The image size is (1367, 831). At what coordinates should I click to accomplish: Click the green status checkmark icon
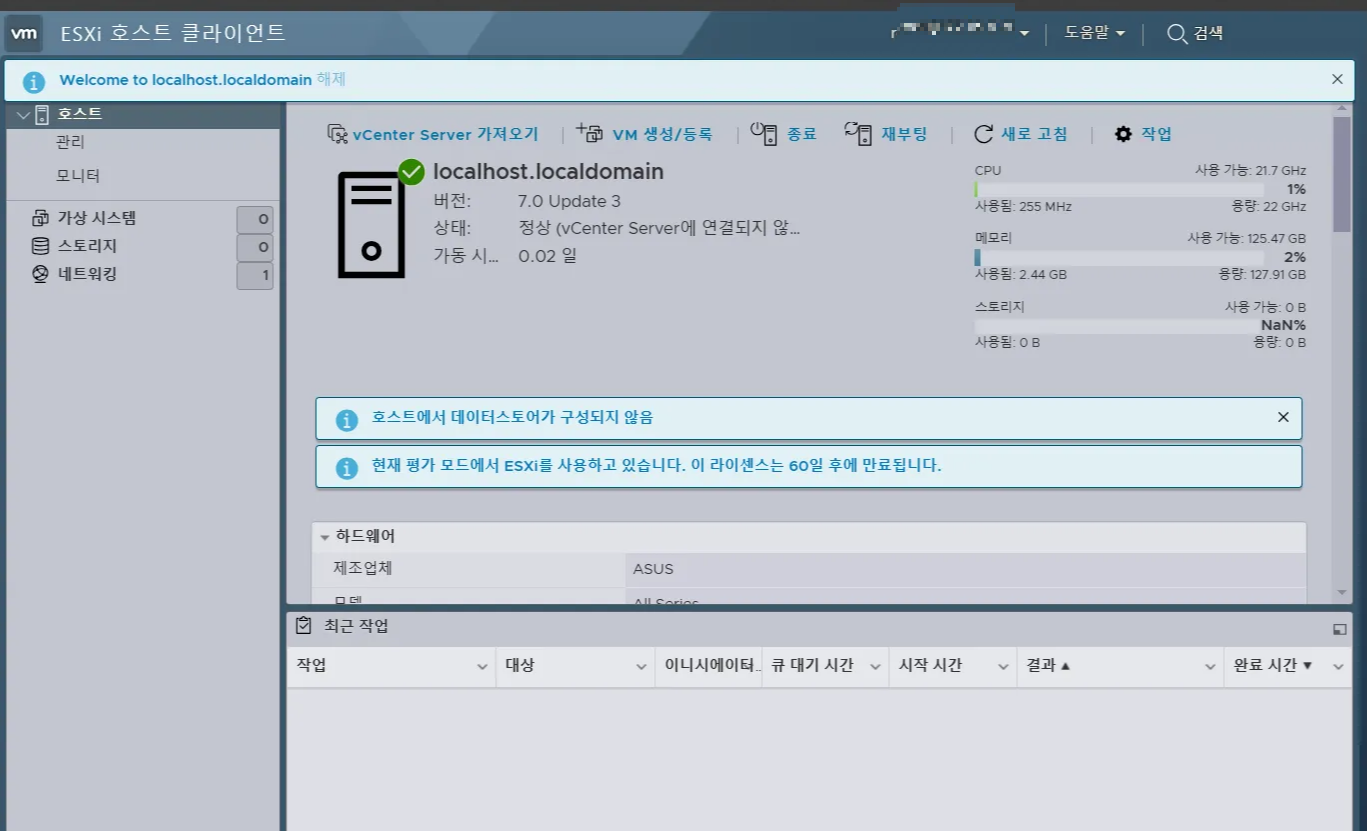coord(411,172)
